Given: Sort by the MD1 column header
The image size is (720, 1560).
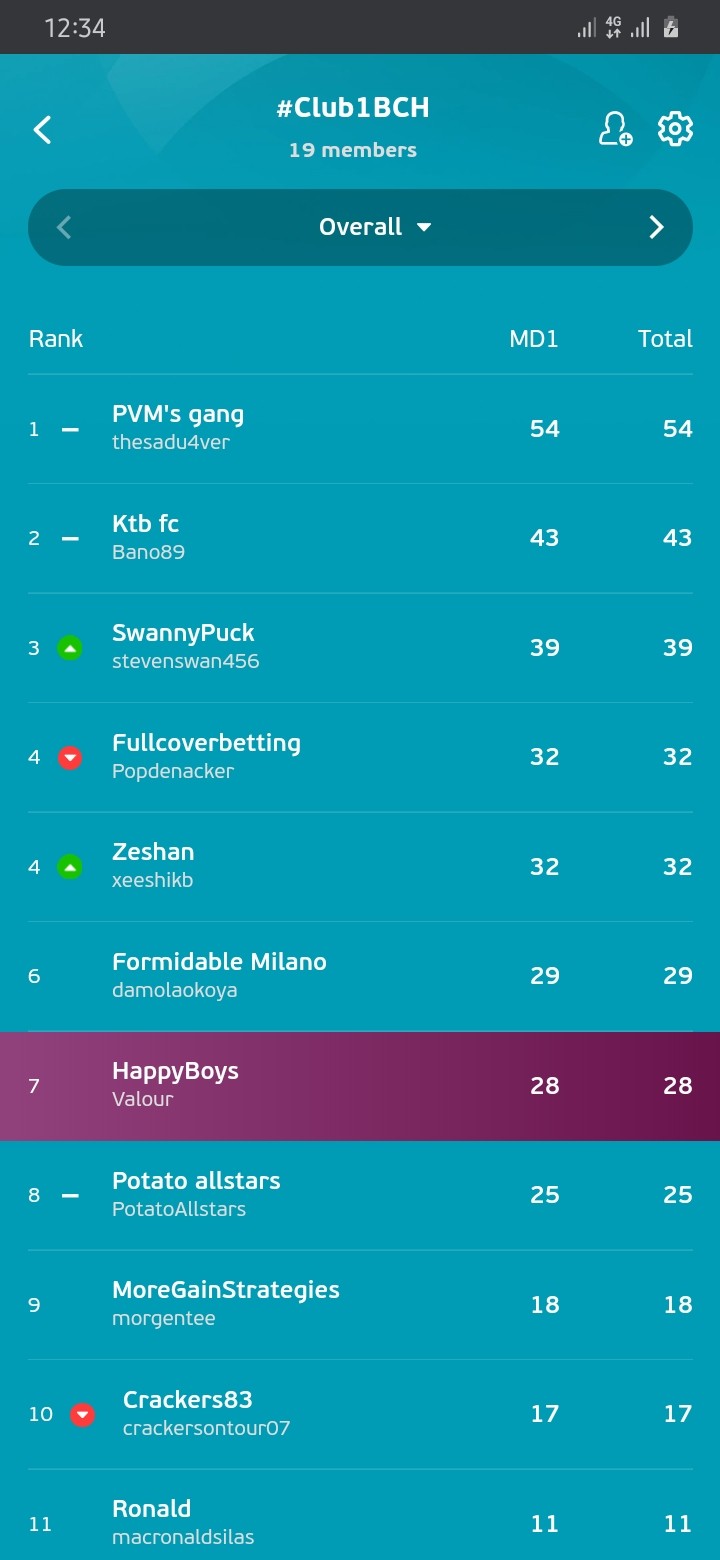Looking at the screenshot, I should (x=534, y=339).
